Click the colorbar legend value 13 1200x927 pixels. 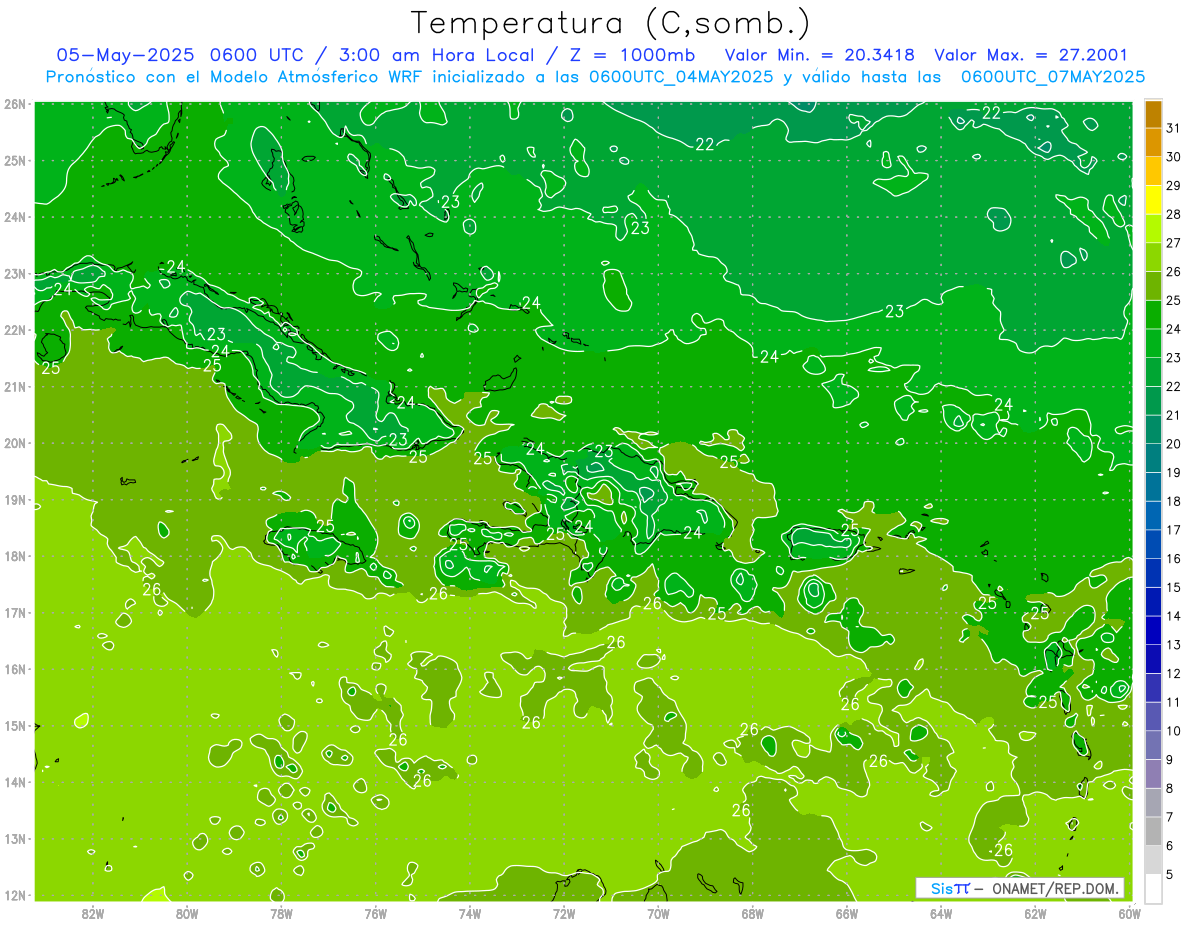click(1173, 644)
